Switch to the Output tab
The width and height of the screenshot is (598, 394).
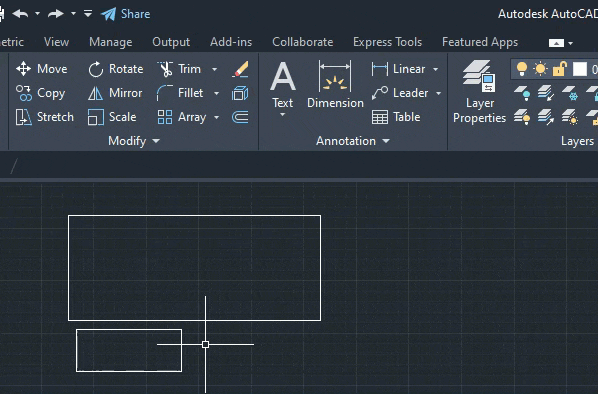pyautogui.click(x=171, y=42)
